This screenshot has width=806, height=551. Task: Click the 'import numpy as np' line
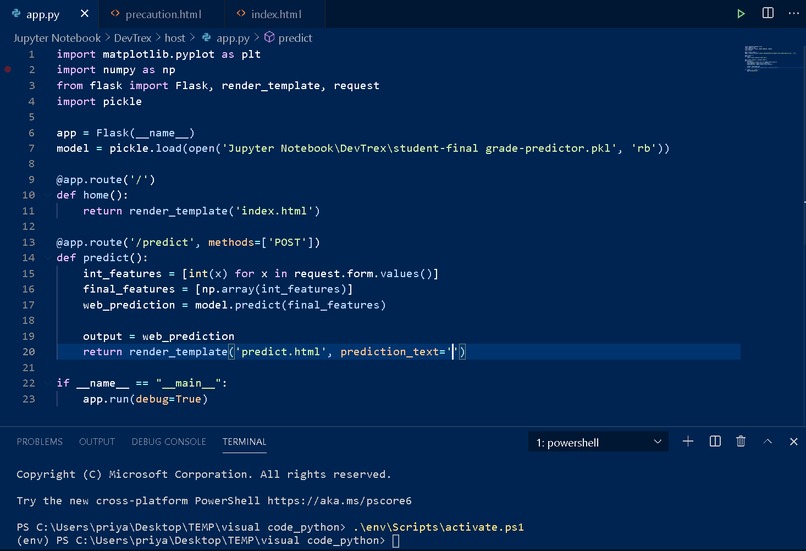point(116,69)
